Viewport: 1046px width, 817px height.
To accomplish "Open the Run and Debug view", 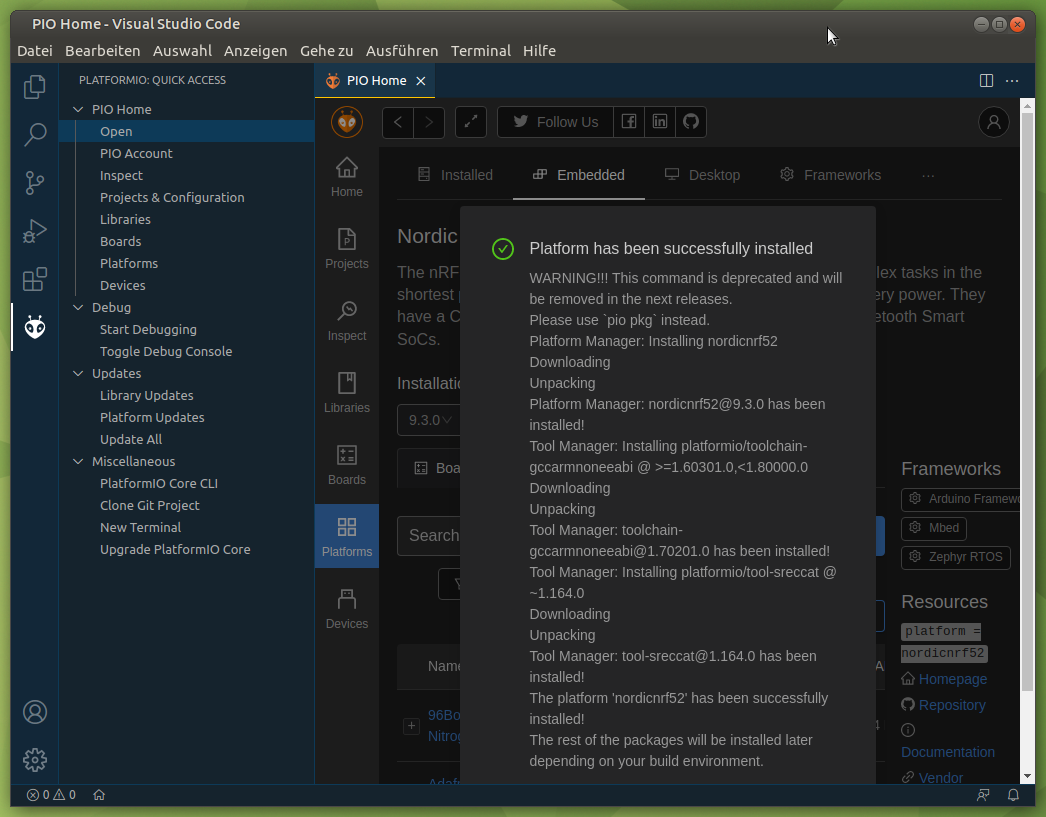I will (x=35, y=231).
